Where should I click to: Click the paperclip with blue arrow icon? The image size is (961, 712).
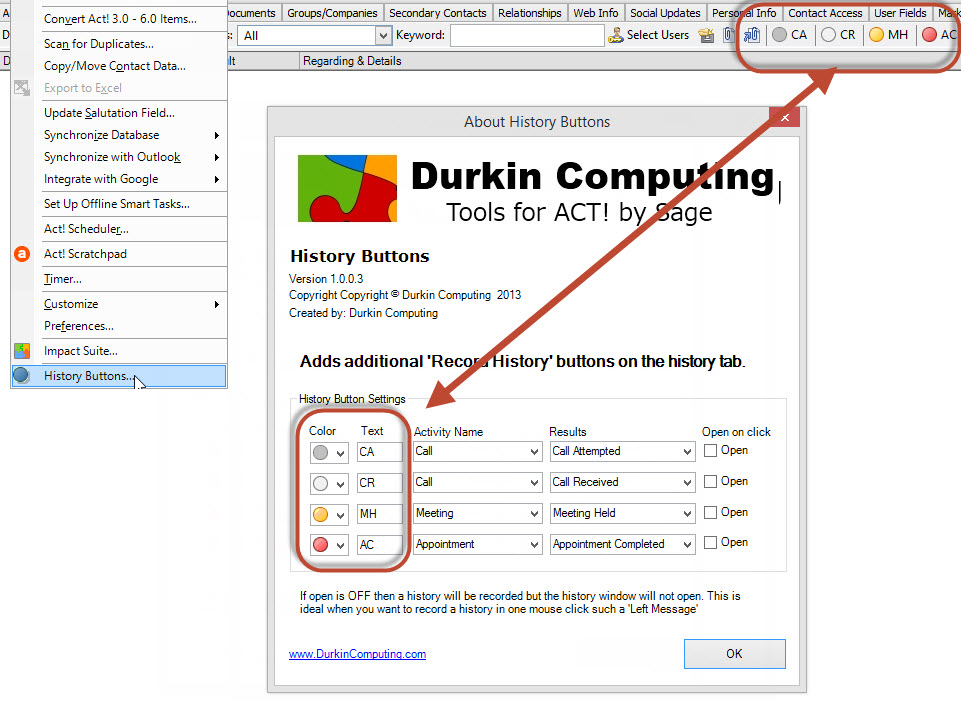751,36
